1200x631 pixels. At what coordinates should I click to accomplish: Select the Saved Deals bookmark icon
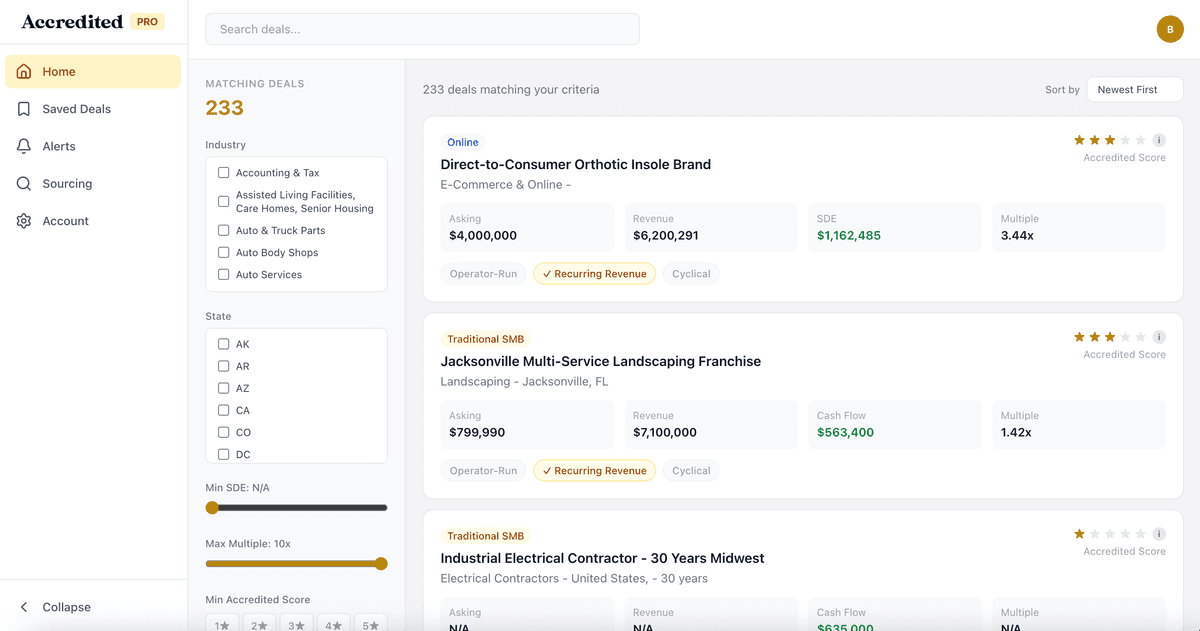[23, 108]
